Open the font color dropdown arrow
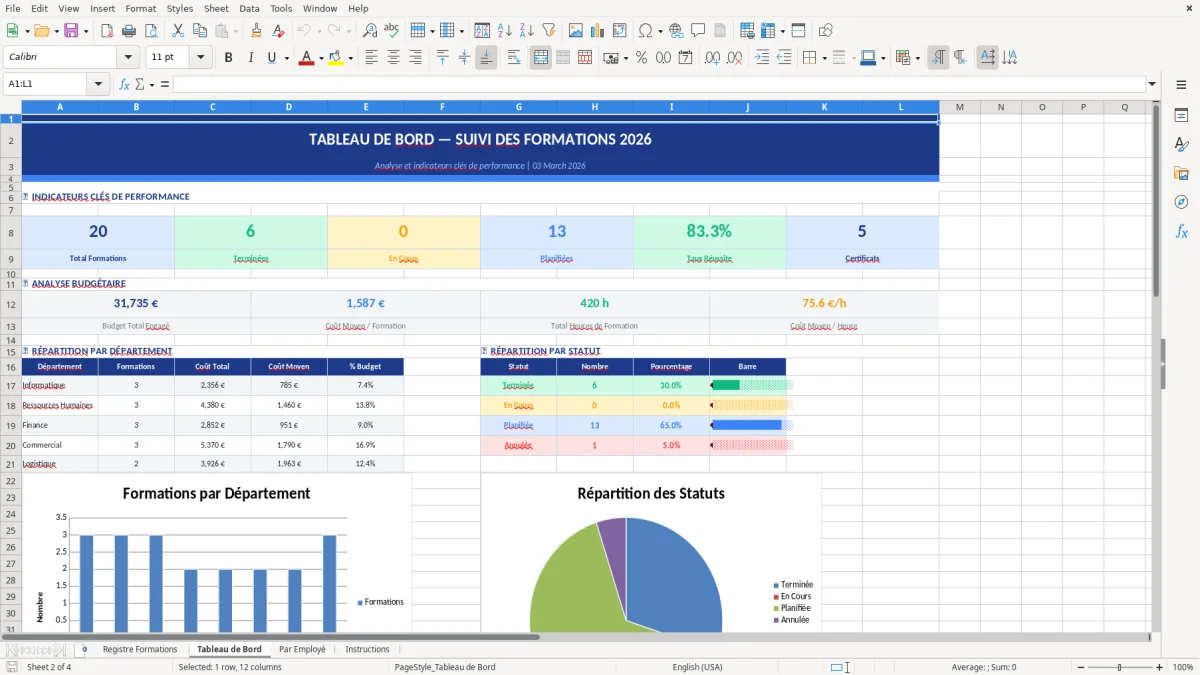The width and height of the screenshot is (1200, 675). [320, 57]
